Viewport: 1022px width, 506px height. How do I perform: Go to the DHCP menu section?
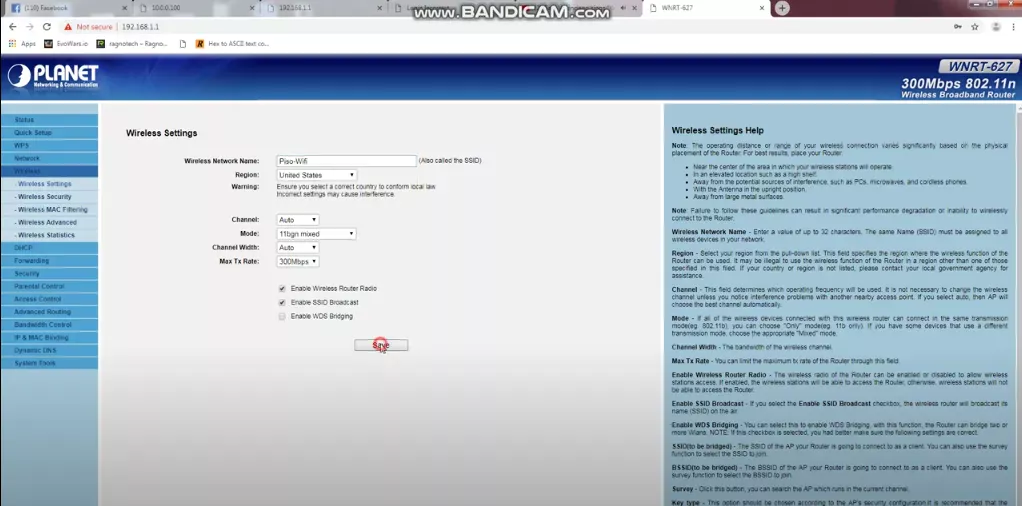(24, 247)
